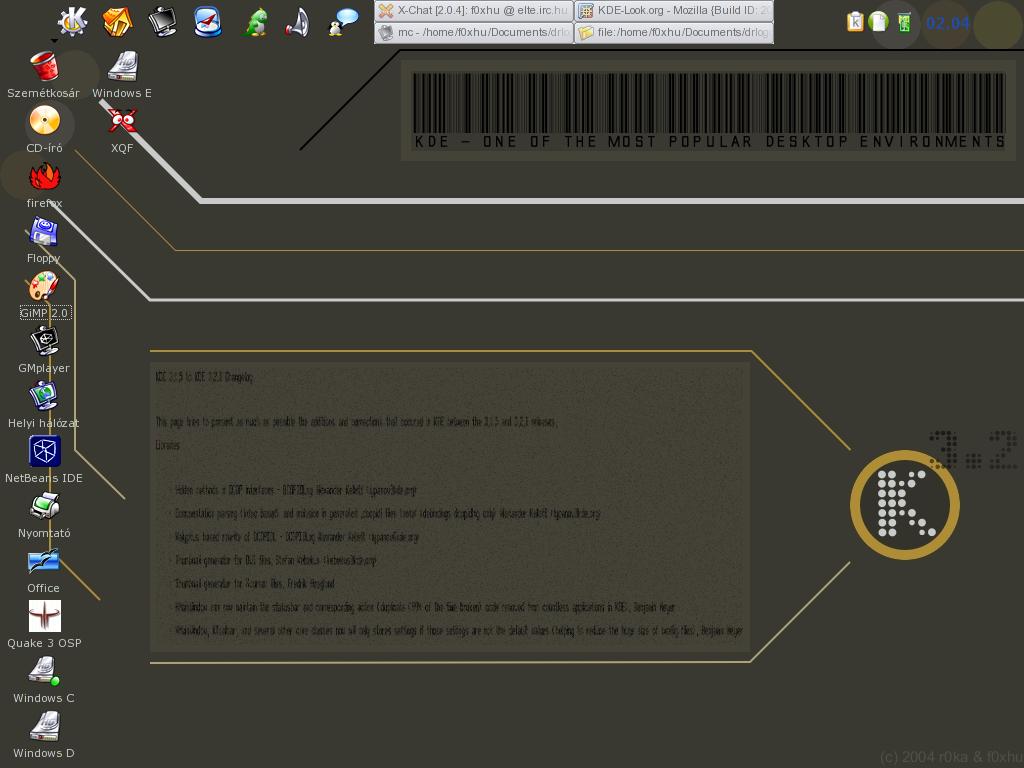The height and width of the screenshot is (768, 1024).
Task: Switch to KDE-Look.org Mozilla taskbar entry
Action: (674, 10)
